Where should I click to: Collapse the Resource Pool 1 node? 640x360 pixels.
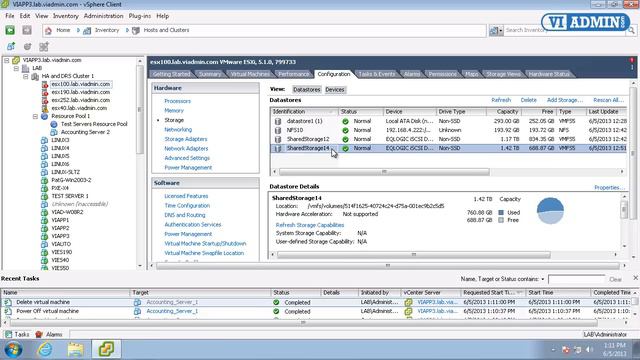pos(36,116)
